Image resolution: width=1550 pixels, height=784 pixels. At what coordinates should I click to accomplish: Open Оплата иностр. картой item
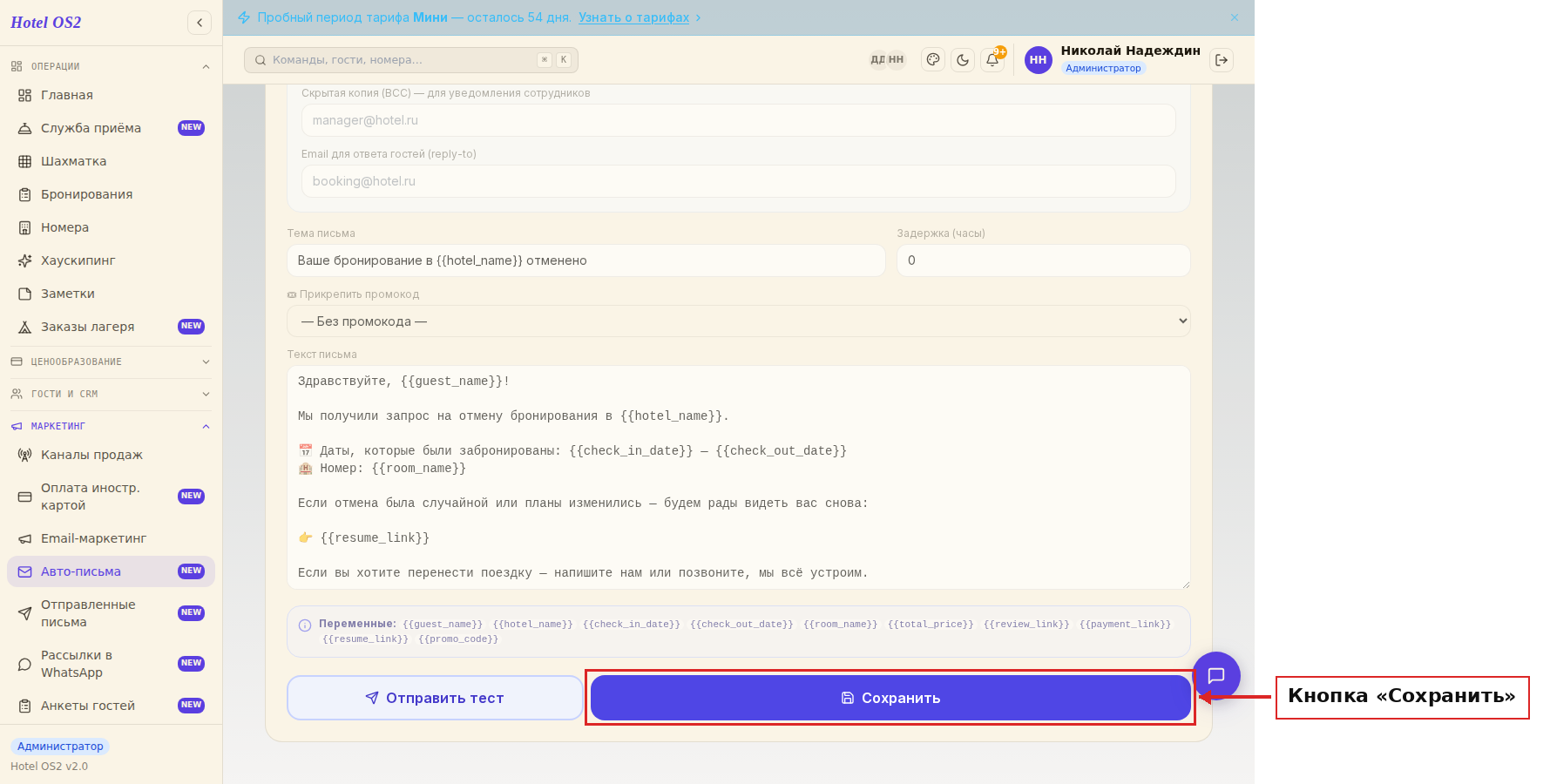[111, 497]
